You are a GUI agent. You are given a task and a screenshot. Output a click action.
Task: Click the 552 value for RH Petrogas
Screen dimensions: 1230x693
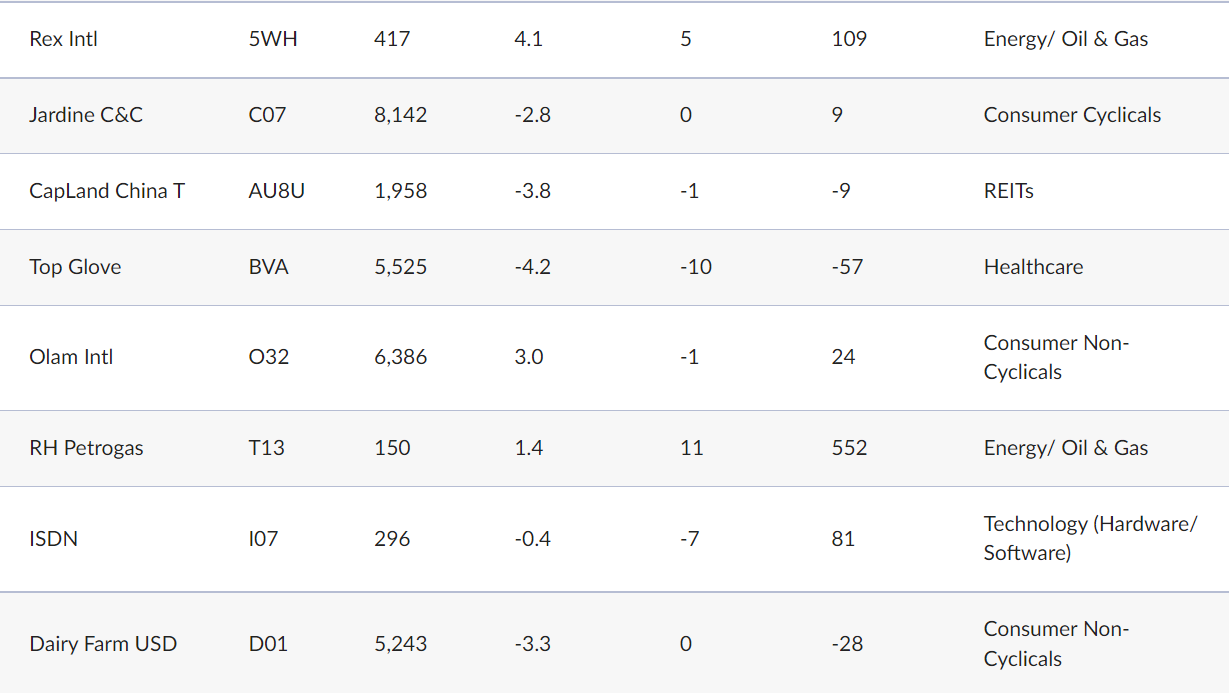(849, 448)
